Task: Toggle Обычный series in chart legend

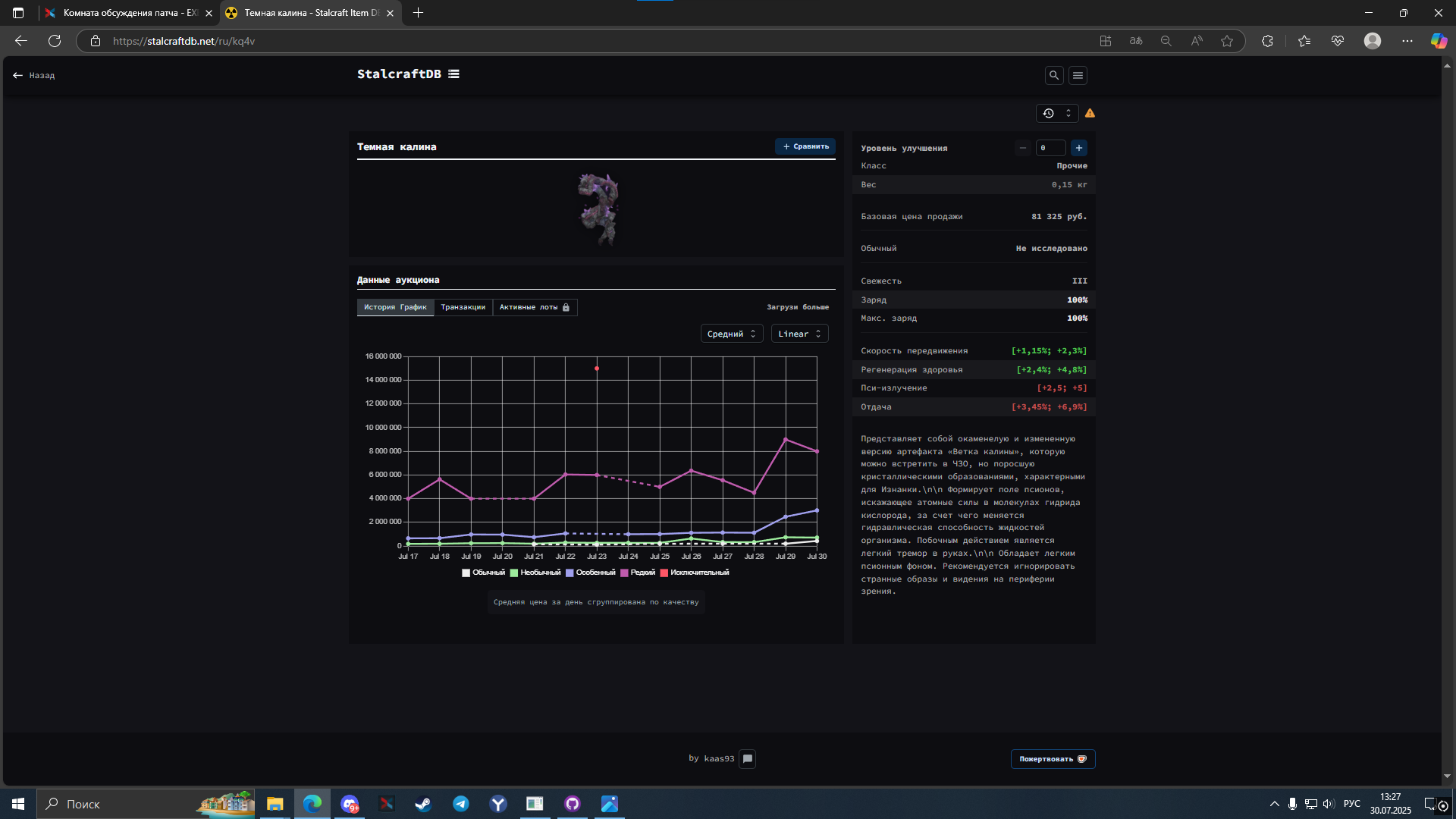Action: pyautogui.click(x=483, y=573)
